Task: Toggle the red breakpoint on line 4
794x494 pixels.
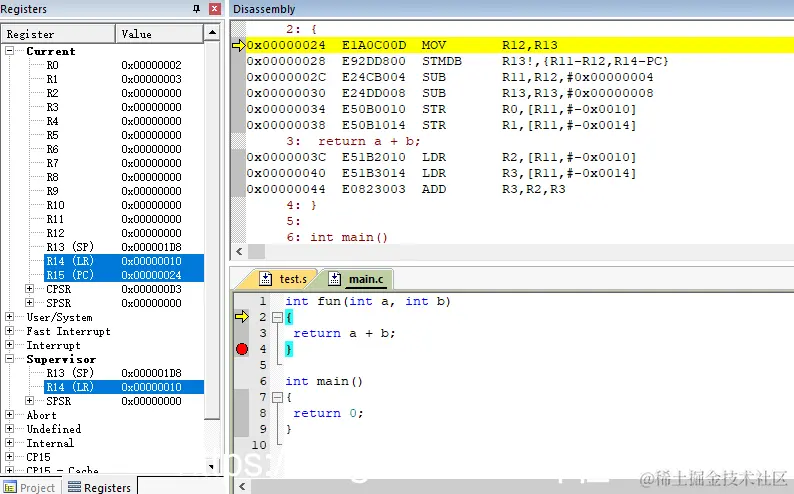Action: click(242, 349)
